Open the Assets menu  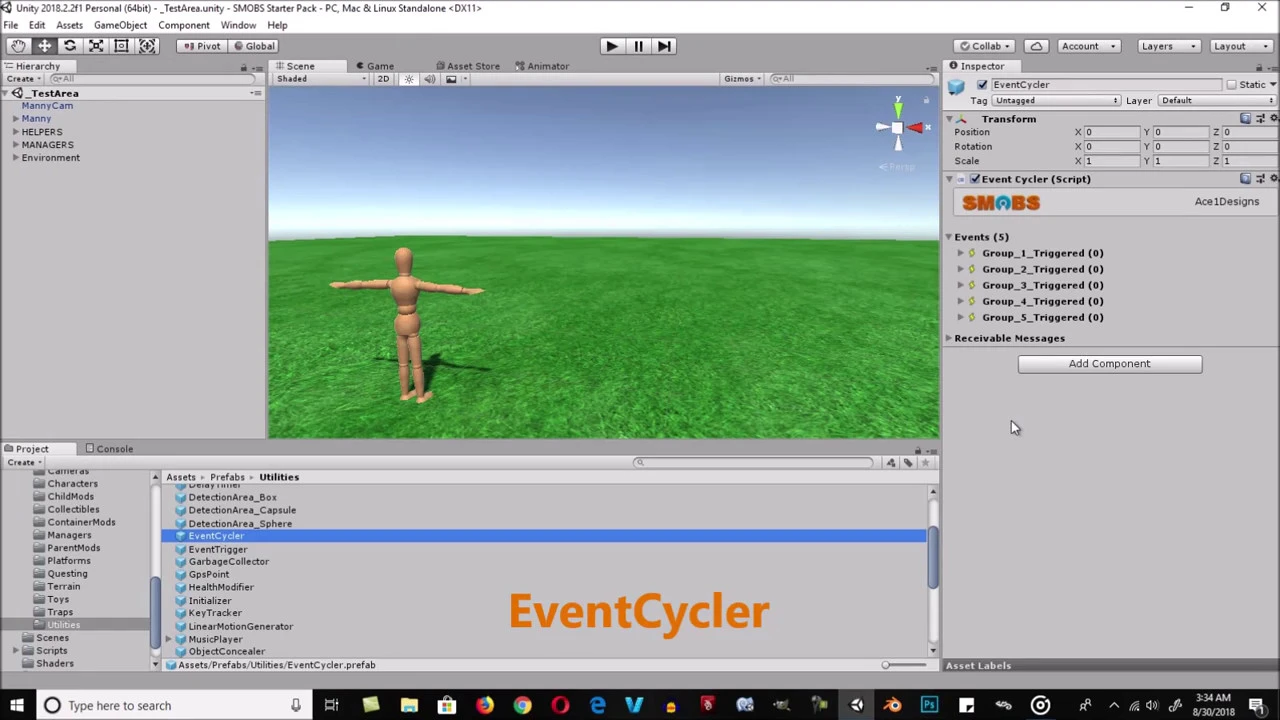click(69, 25)
